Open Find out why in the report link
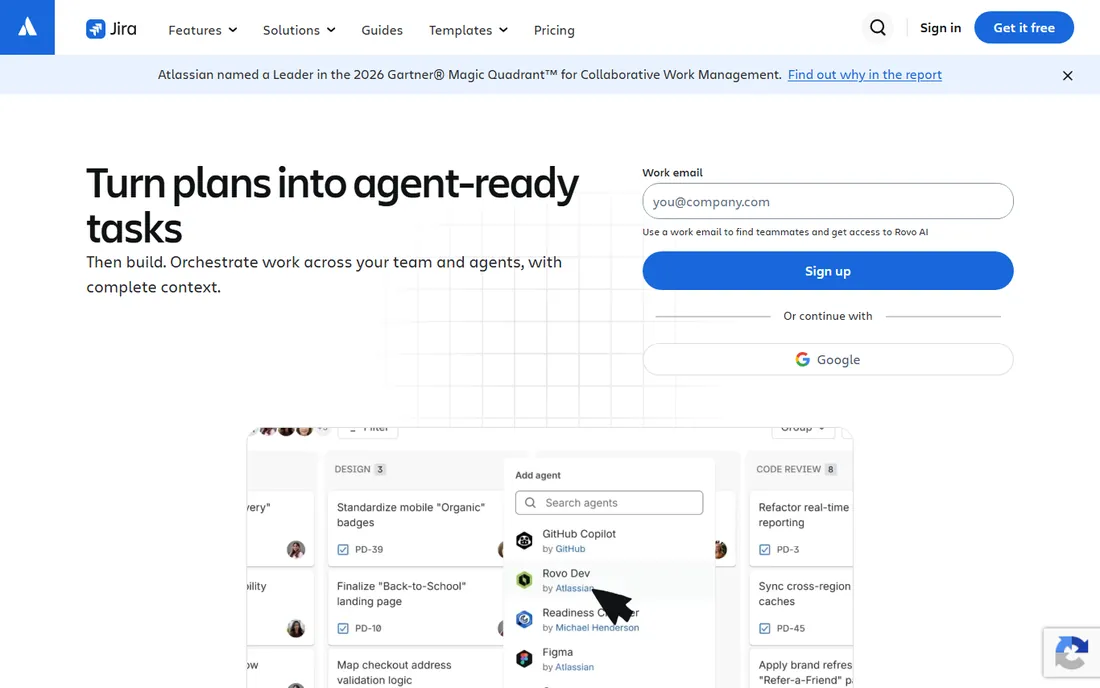The height and width of the screenshot is (688, 1100). 864,74
